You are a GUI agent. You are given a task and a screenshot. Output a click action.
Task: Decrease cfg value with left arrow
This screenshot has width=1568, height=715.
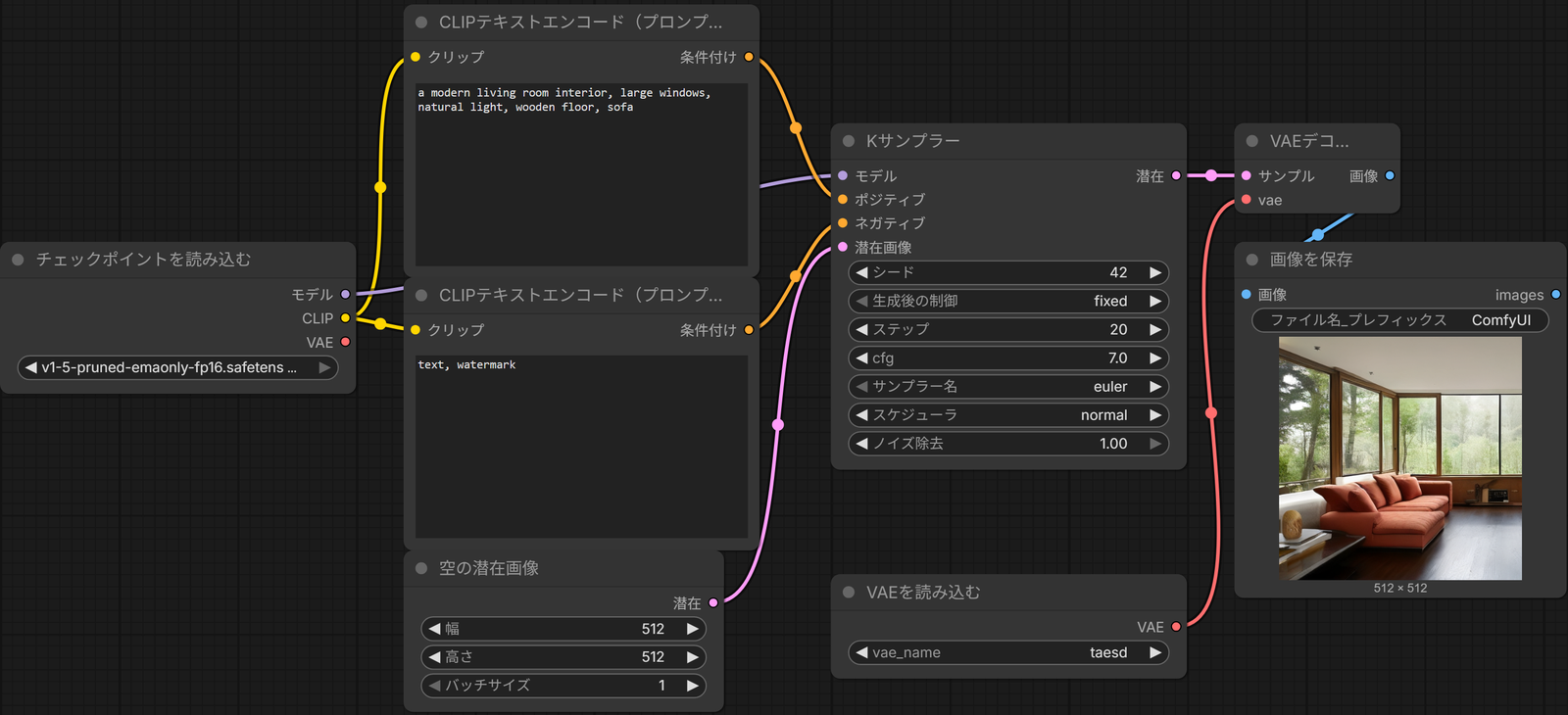click(862, 358)
